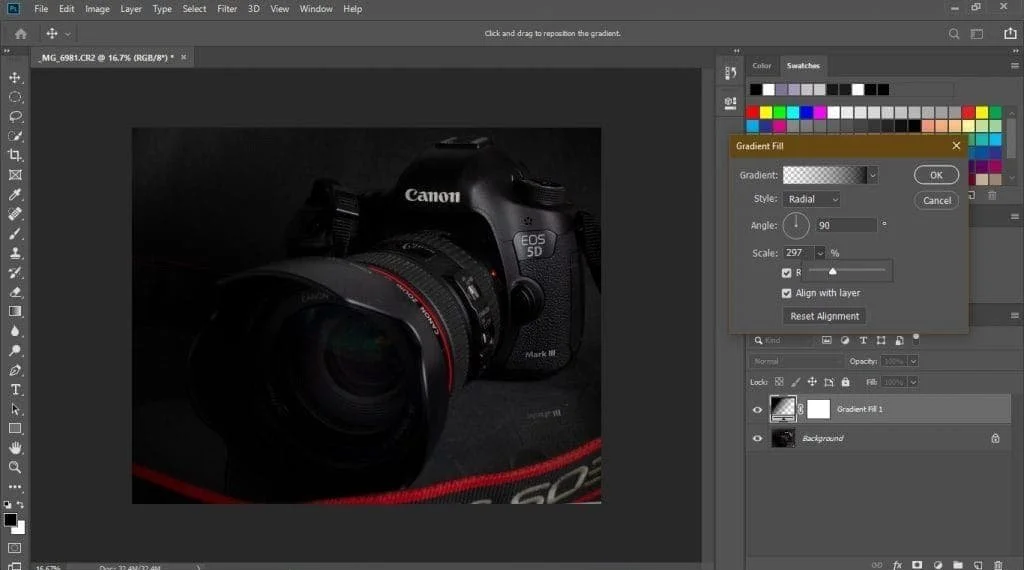Lock layer position with the cross-arrows icon
The height and width of the screenshot is (570, 1024).
(812, 382)
